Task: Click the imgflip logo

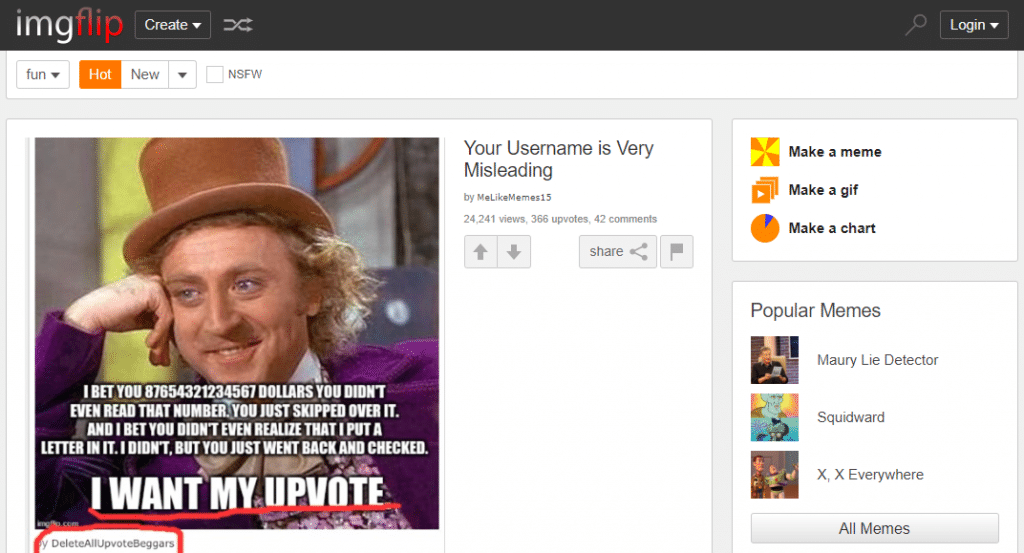Action: (69, 25)
